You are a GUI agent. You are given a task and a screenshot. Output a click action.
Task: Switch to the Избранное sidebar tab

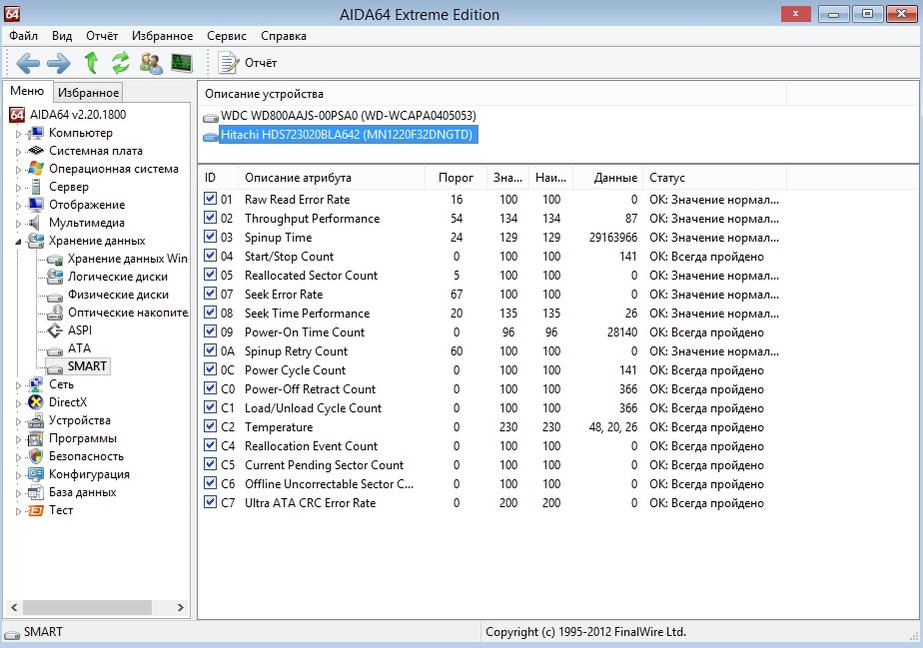[x=88, y=92]
